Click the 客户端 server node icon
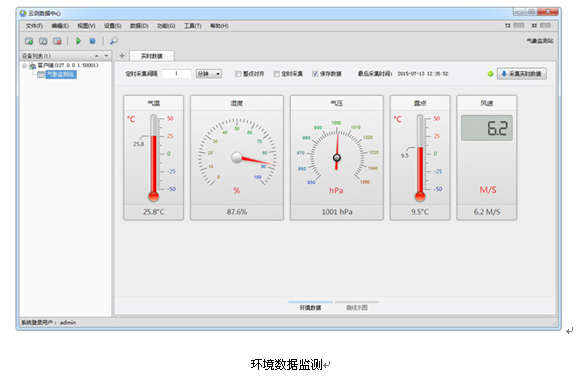This screenshot has height=376, width=583. (33, 66)
